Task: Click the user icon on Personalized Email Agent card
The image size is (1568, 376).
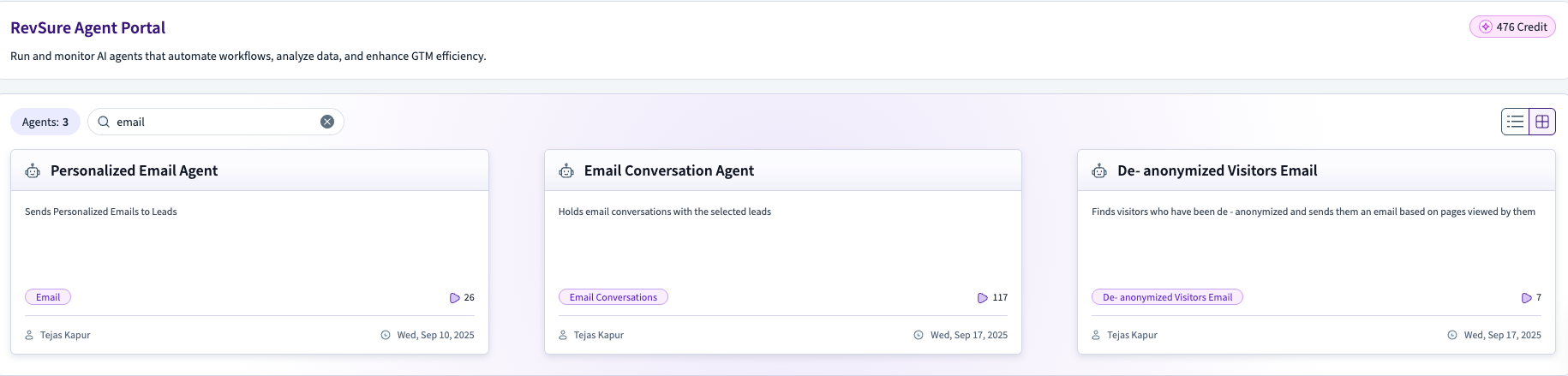Action: pyautogui.click(x=29, y=335)
